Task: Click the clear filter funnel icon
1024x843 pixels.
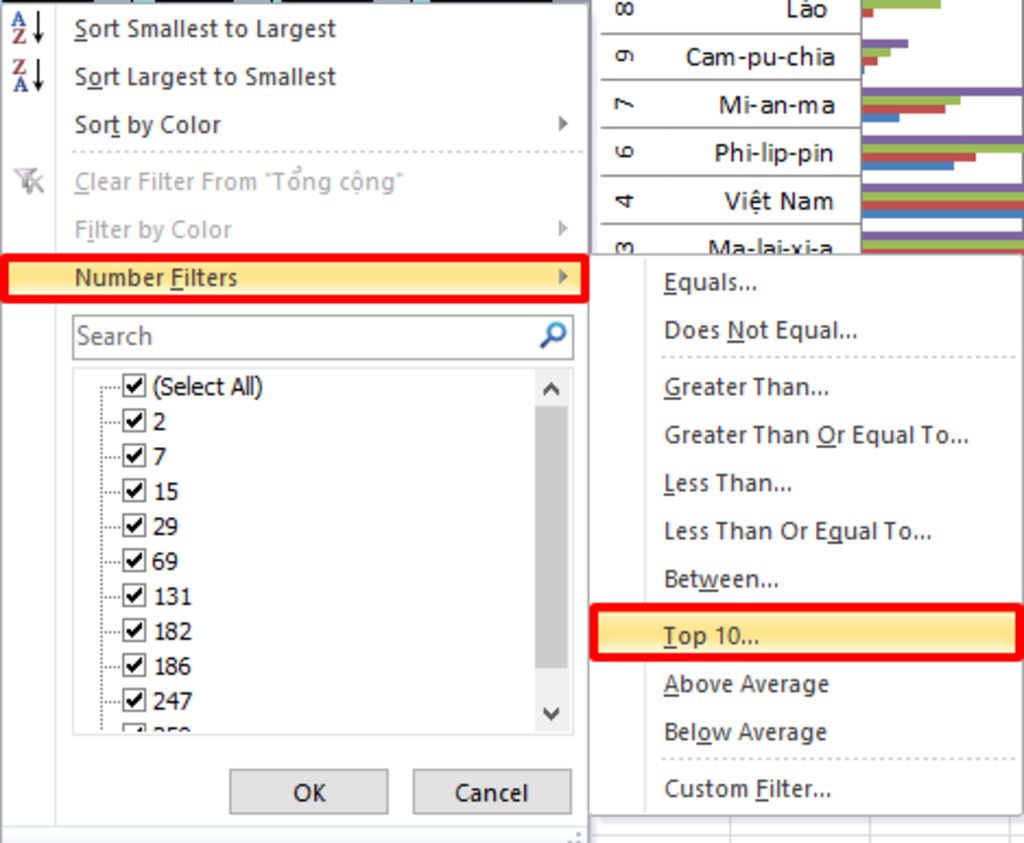Action: [x=29, y=181]
